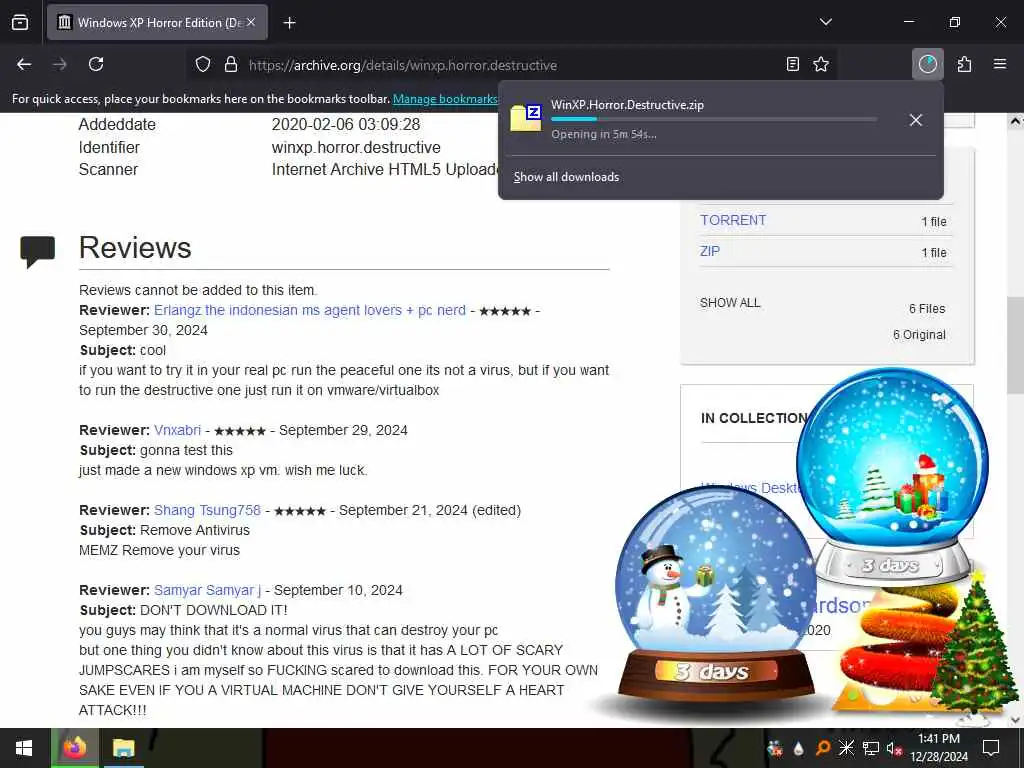The width and height of the screenshot is (1024, 768).
Task: Click SHOW ALL files link
Action: tap(730, 303)
